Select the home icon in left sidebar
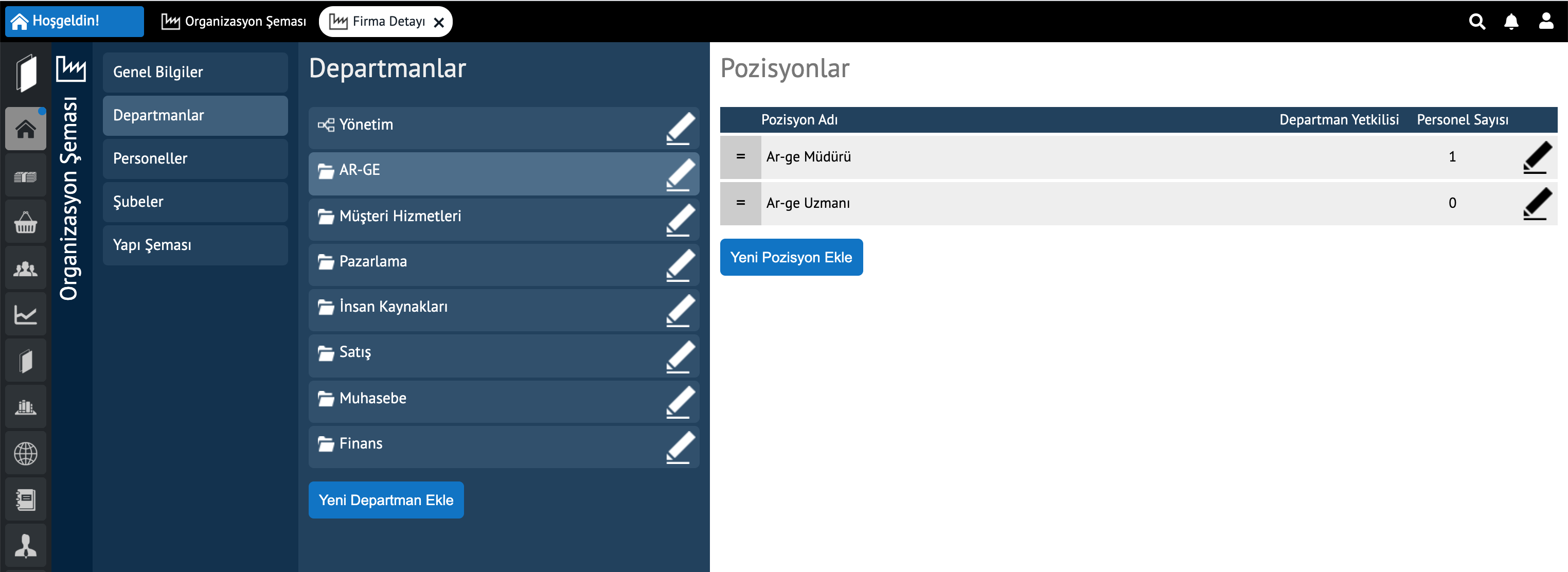1568x572 pixels. tap(26, 129)
